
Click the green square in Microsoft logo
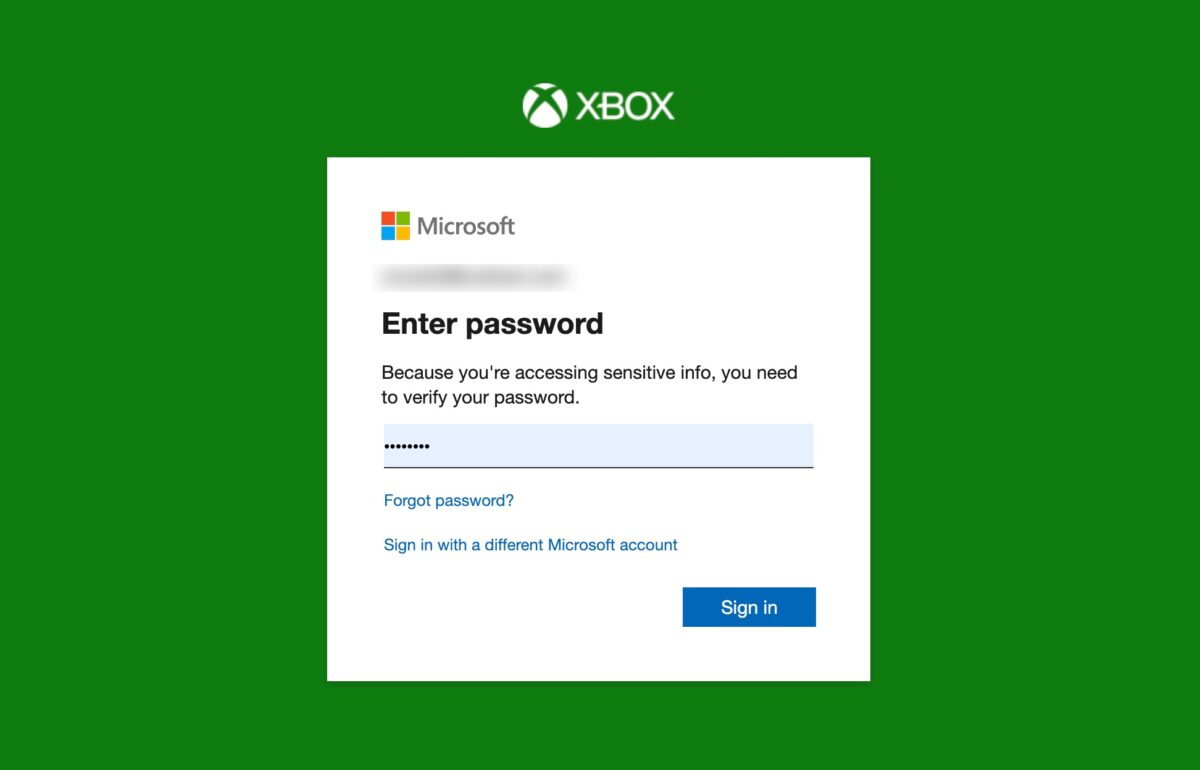pyautogui.click(x=403, y=218)
